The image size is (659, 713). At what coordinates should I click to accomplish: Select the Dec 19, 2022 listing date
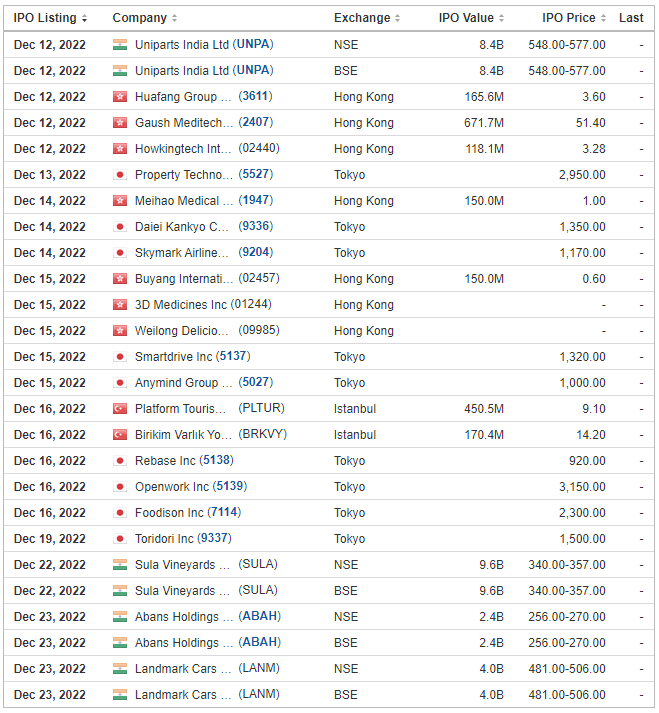click(x=50, y=539)
